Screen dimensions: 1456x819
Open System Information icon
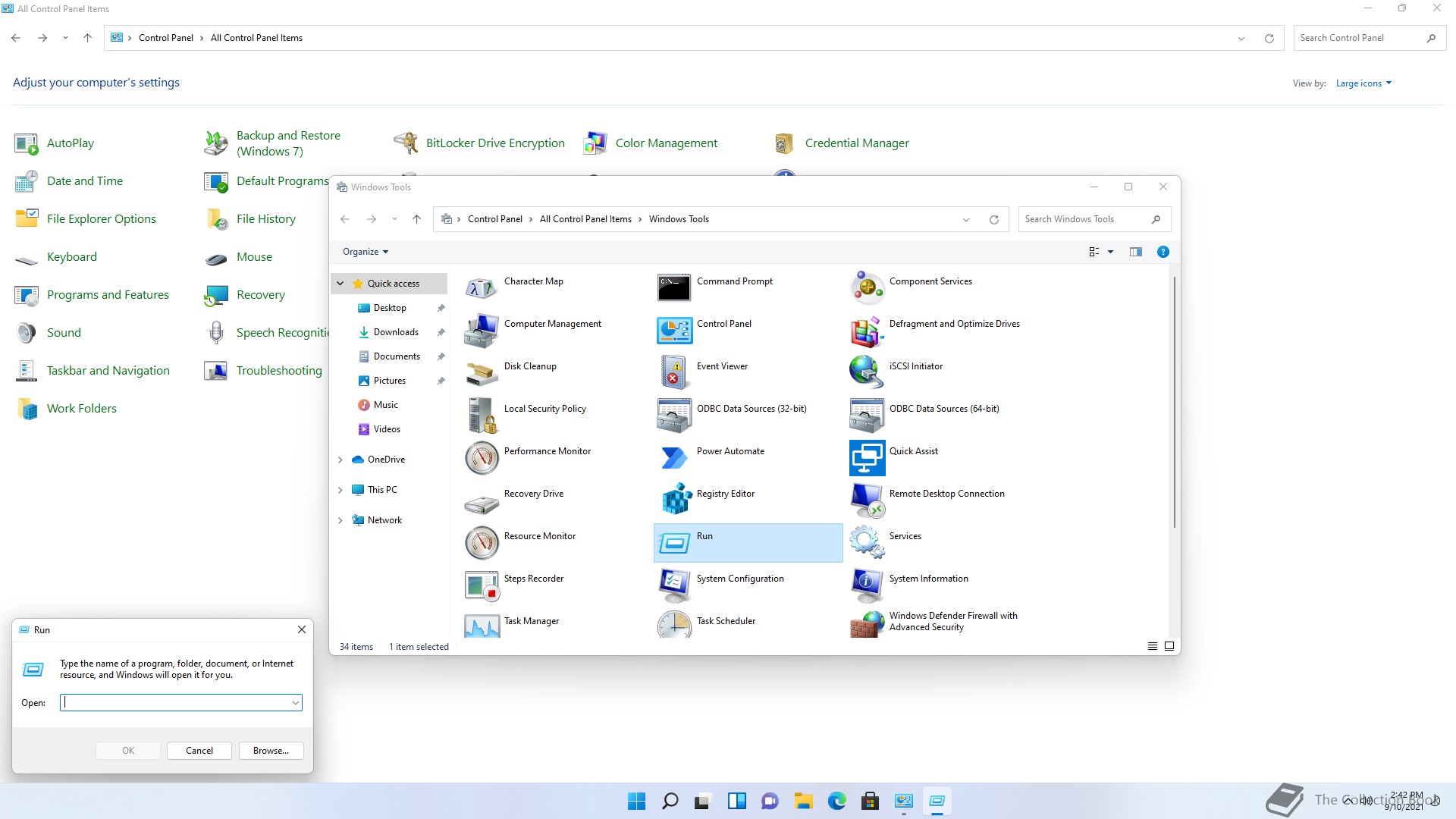tap(867, 585)
